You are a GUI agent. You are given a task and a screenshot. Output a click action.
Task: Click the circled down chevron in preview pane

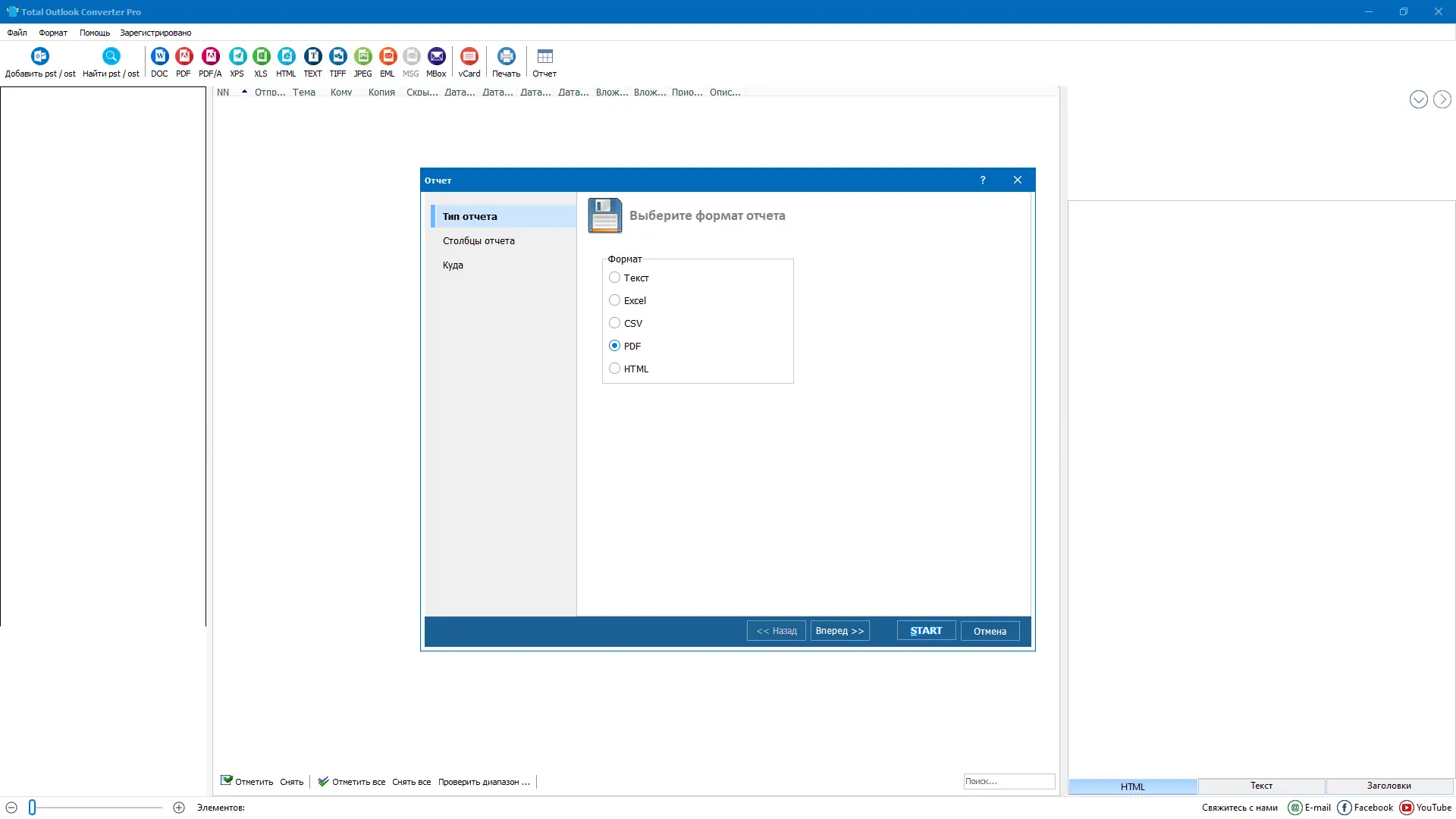click(x=1418, y=99)
